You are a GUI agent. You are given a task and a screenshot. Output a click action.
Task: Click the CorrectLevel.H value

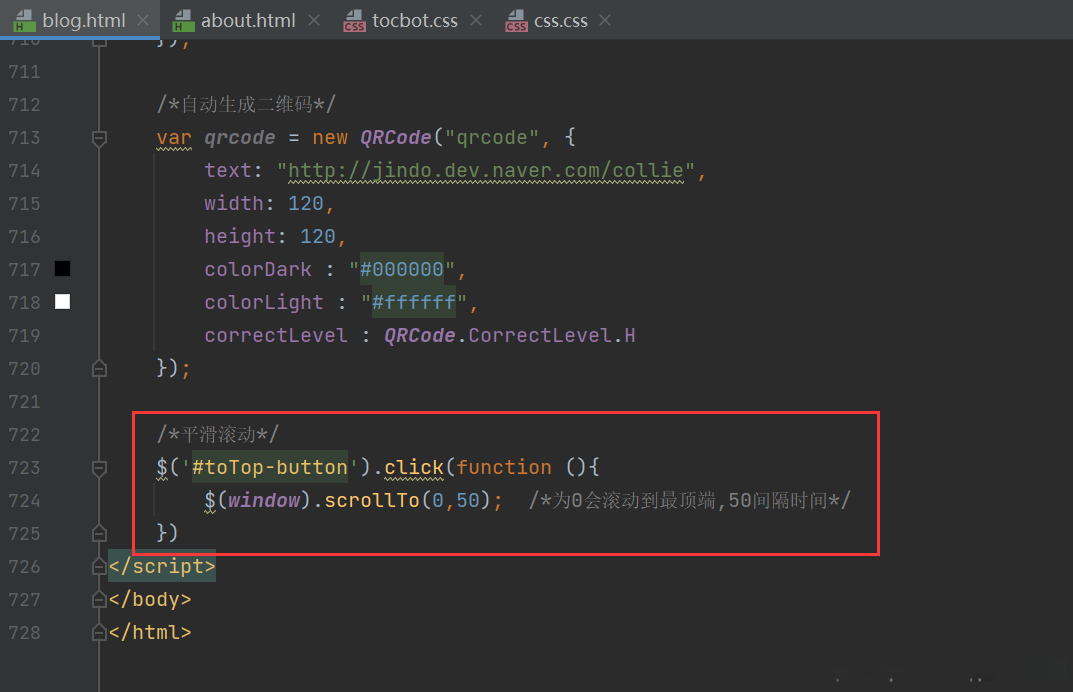(x=552, y=335)
